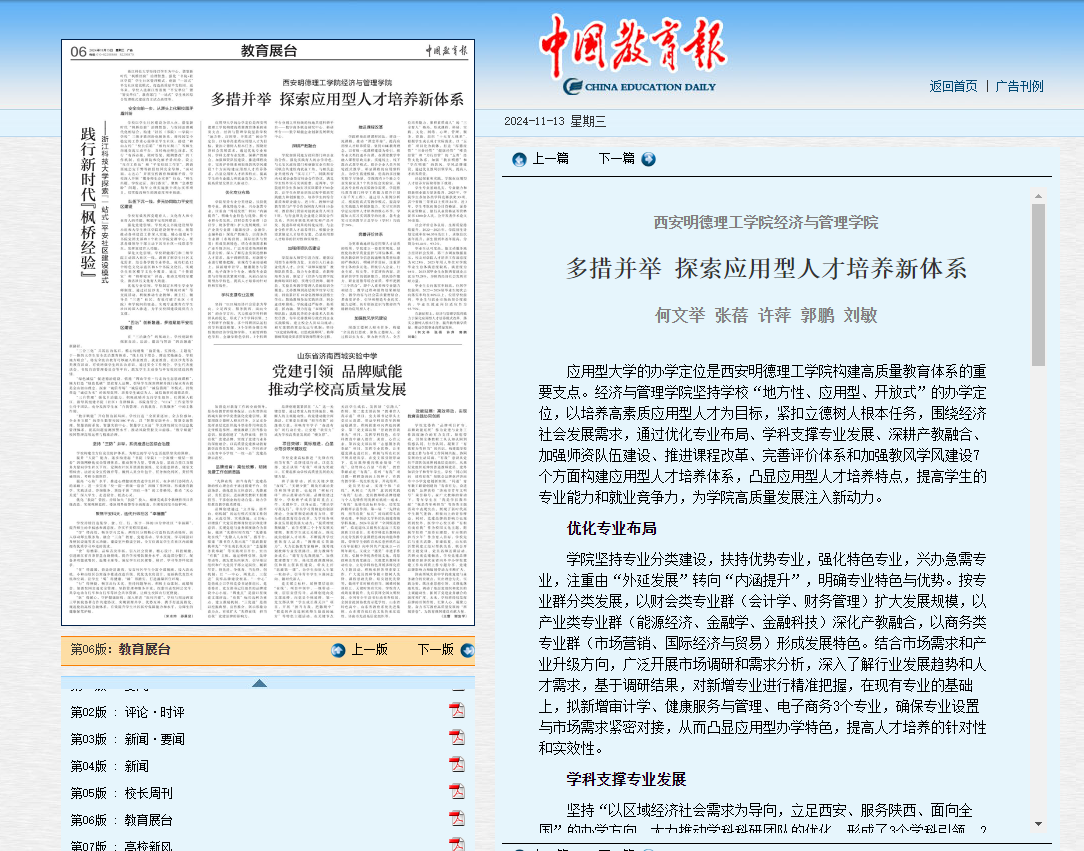Open PDF icon for 第06版 教育展台
The image size is (1084, 851).
pyautogui.click(x=457, y=819)
